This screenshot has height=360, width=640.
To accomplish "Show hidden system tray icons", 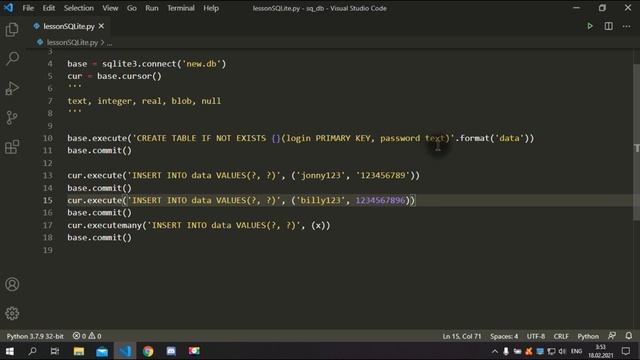I will click(495, 351).
